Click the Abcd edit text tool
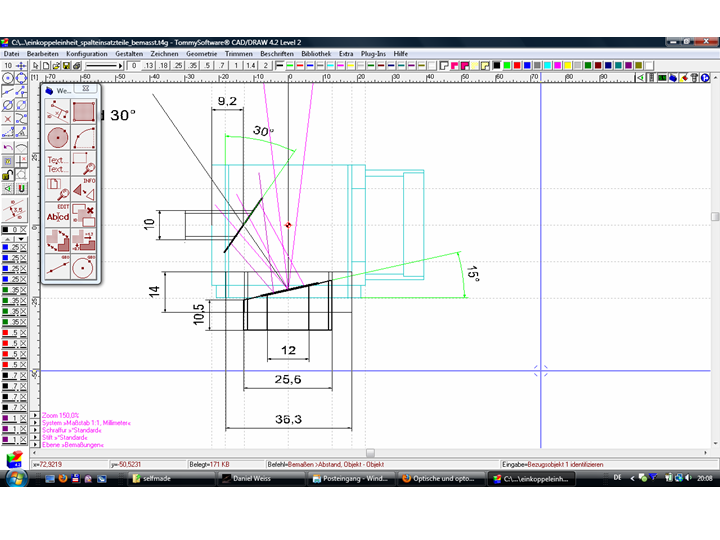The height and width of the screenshot is (540, 720). [58, 216]
